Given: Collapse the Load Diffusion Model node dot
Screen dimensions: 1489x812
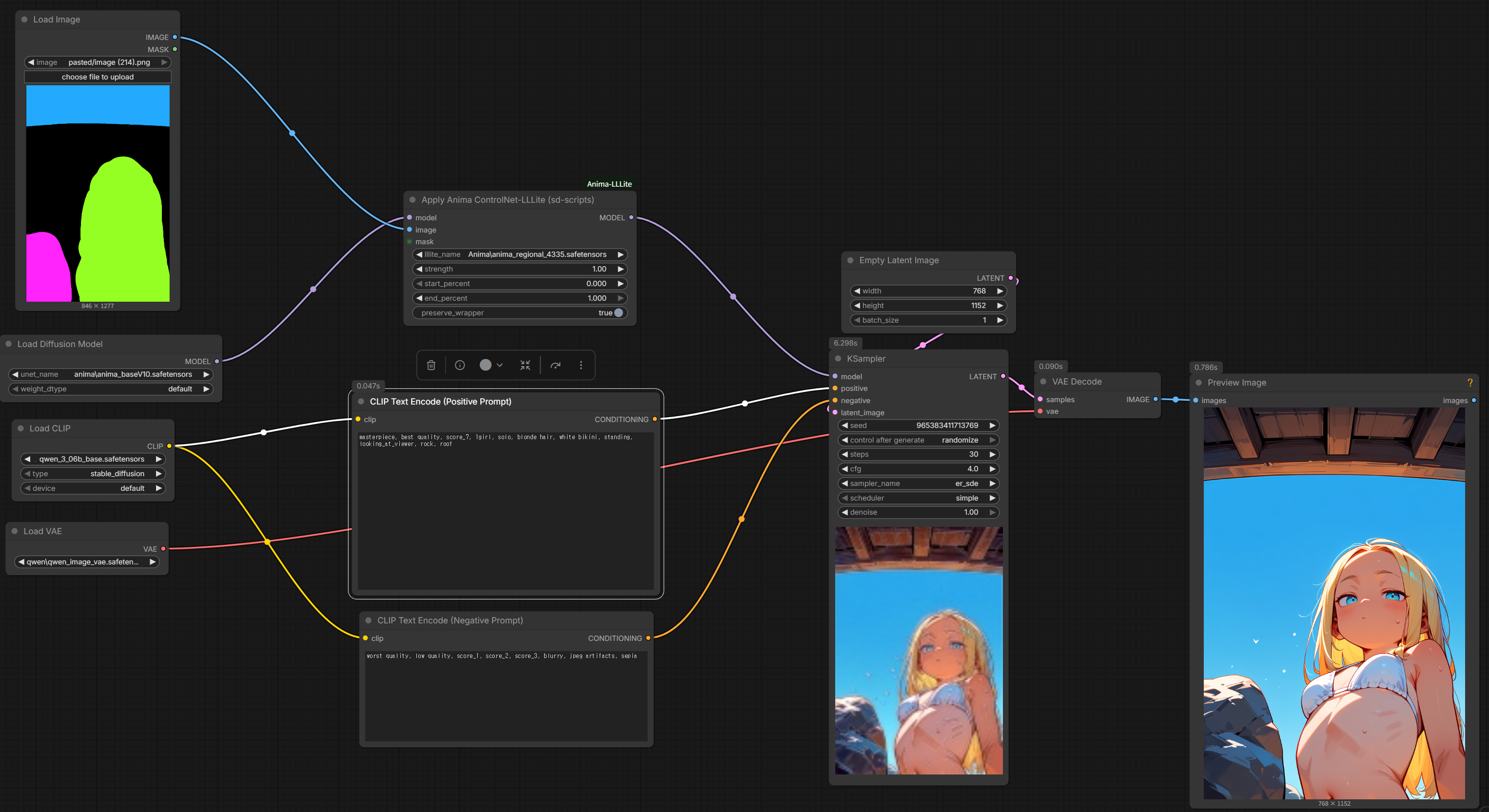Looking at the screenshot, I should point(9,344).
